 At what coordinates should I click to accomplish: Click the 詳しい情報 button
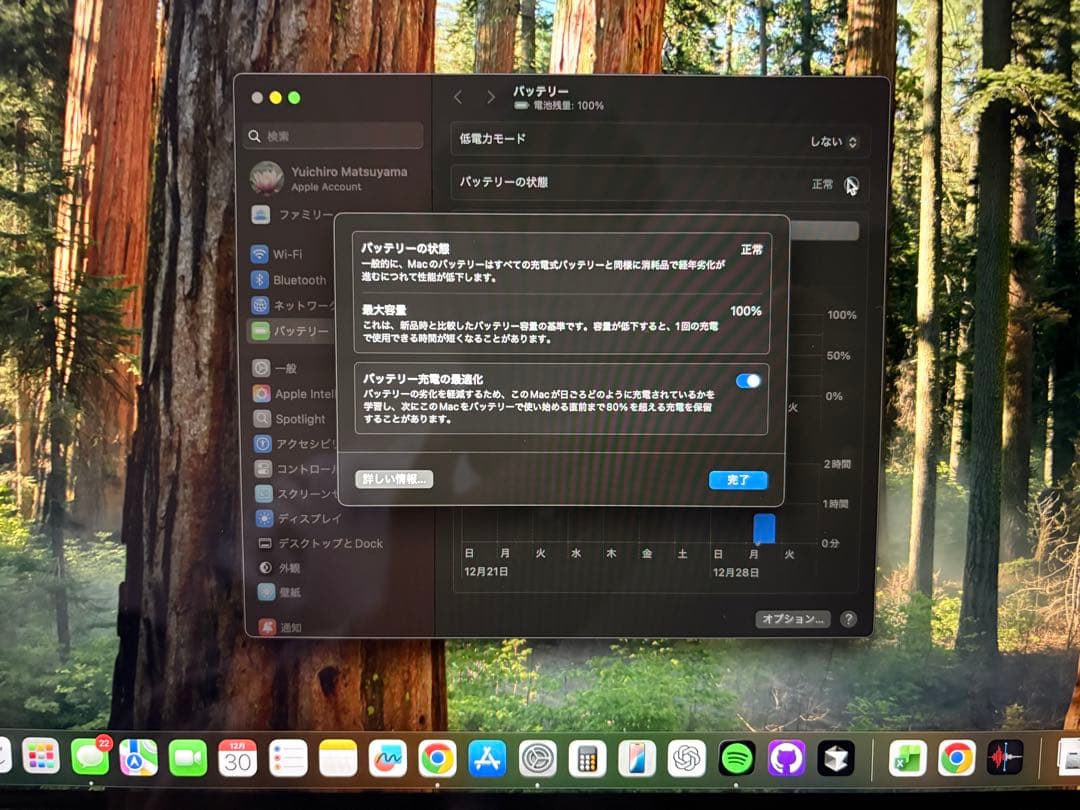(x=393, y=479)
